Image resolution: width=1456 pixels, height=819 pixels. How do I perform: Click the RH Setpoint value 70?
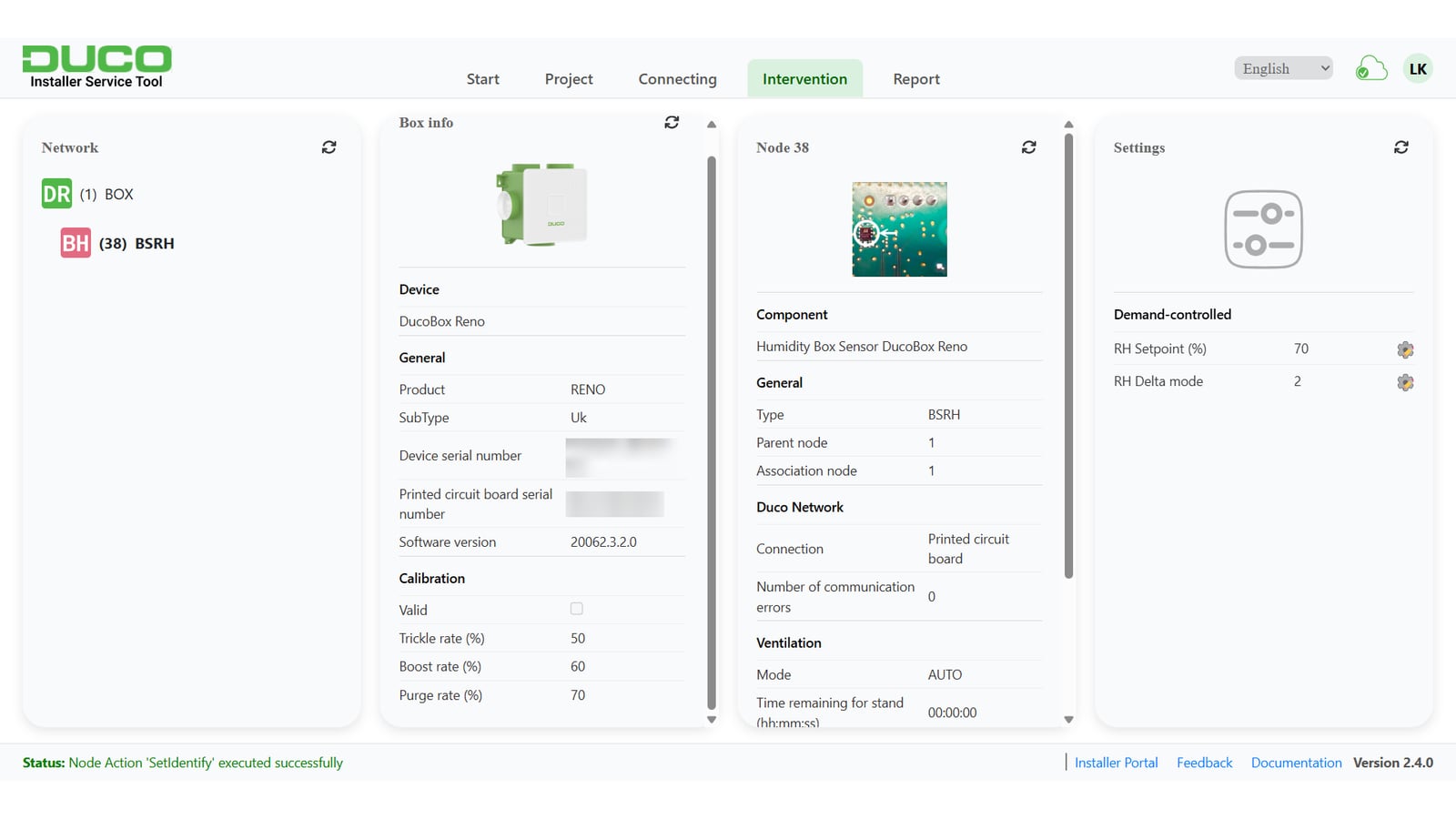click(1301, 349)
